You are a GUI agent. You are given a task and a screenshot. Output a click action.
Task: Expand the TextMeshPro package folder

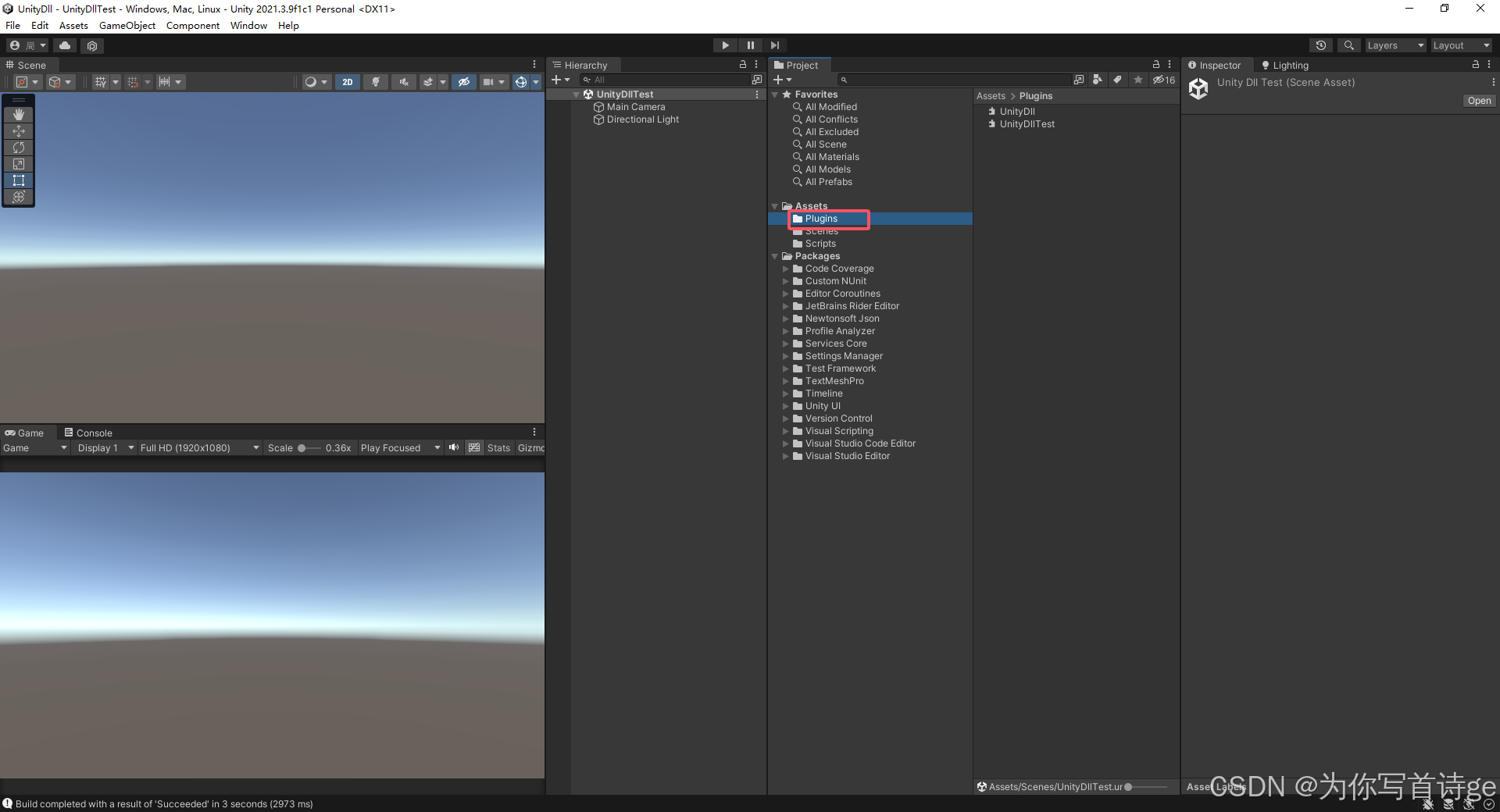[x=786, y=381]
